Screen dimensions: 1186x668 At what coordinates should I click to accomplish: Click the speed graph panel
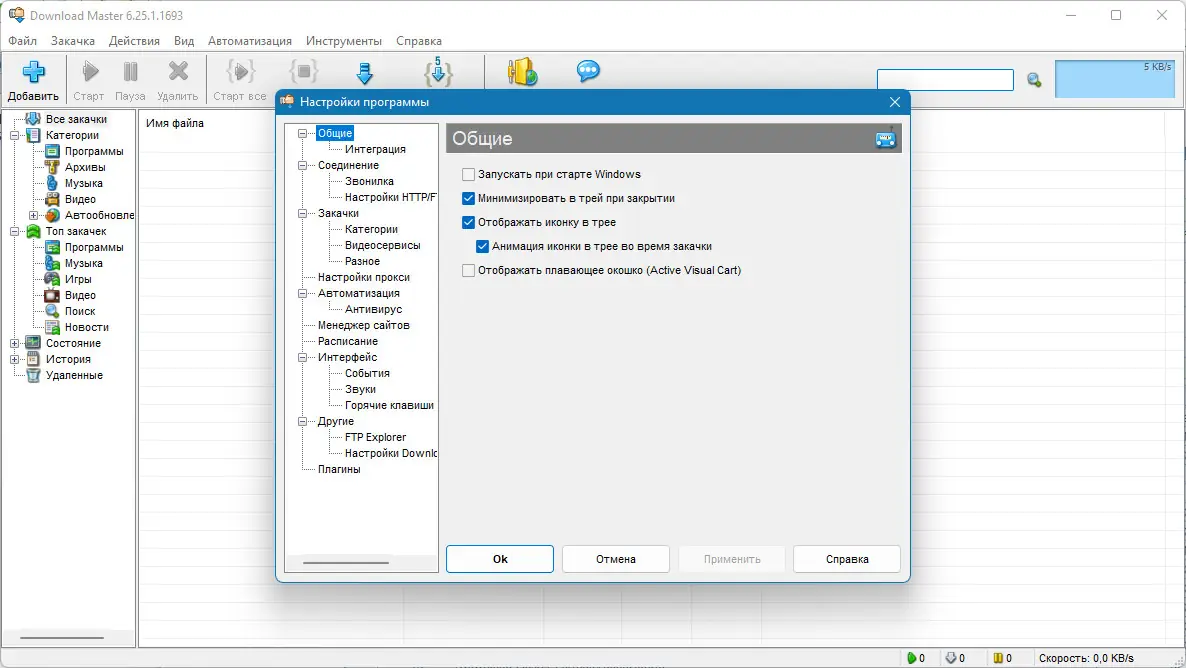[x=1114, y=79]
